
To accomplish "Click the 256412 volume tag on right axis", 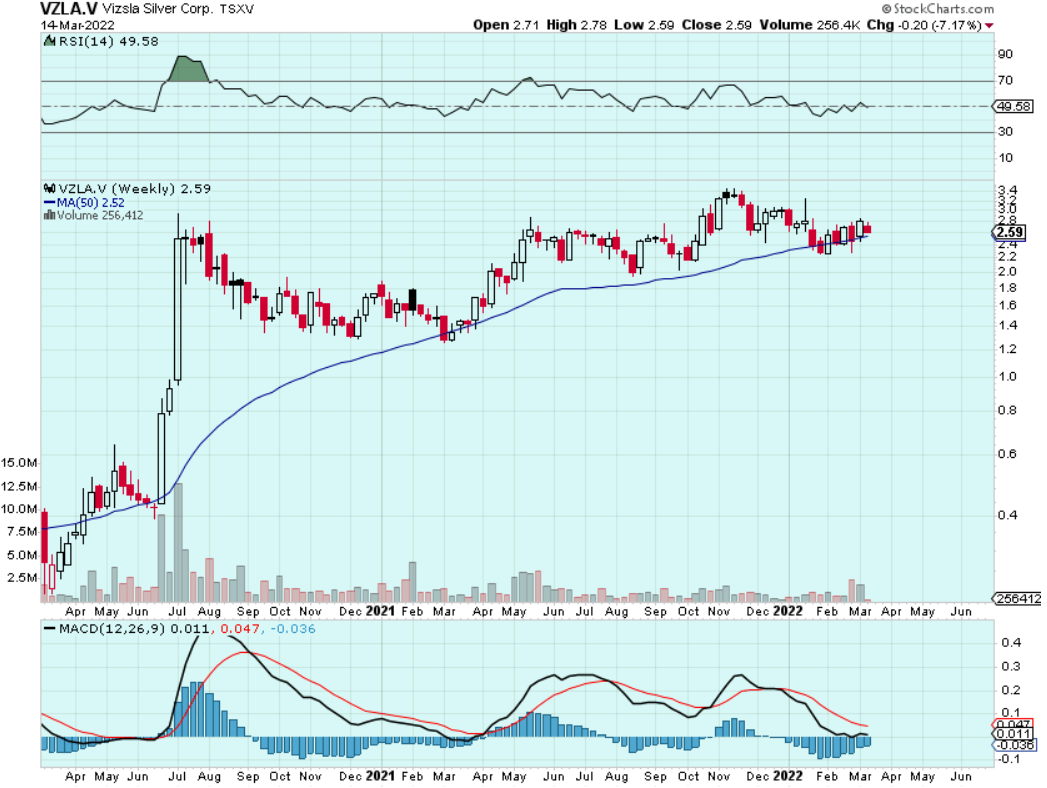I will point(1018,599).
